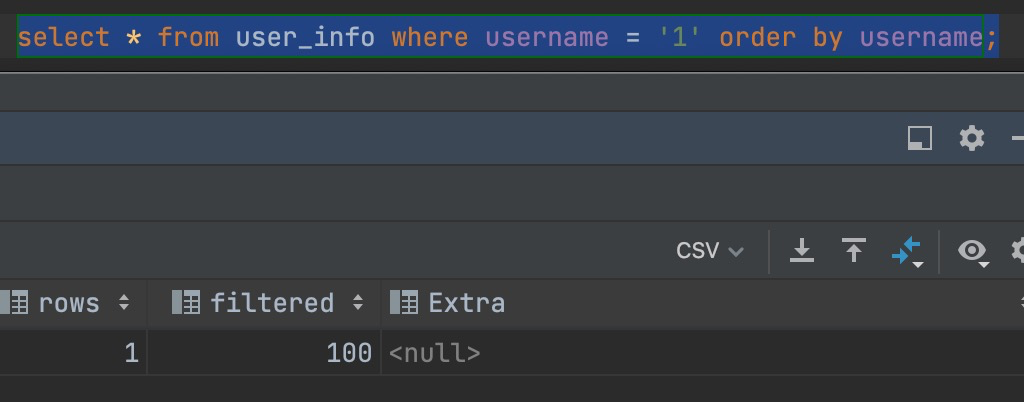Click the column icon next to filtered
The height and width of the screenshot is (402, 1024).
pyautogui.click(x=186, y=303)
